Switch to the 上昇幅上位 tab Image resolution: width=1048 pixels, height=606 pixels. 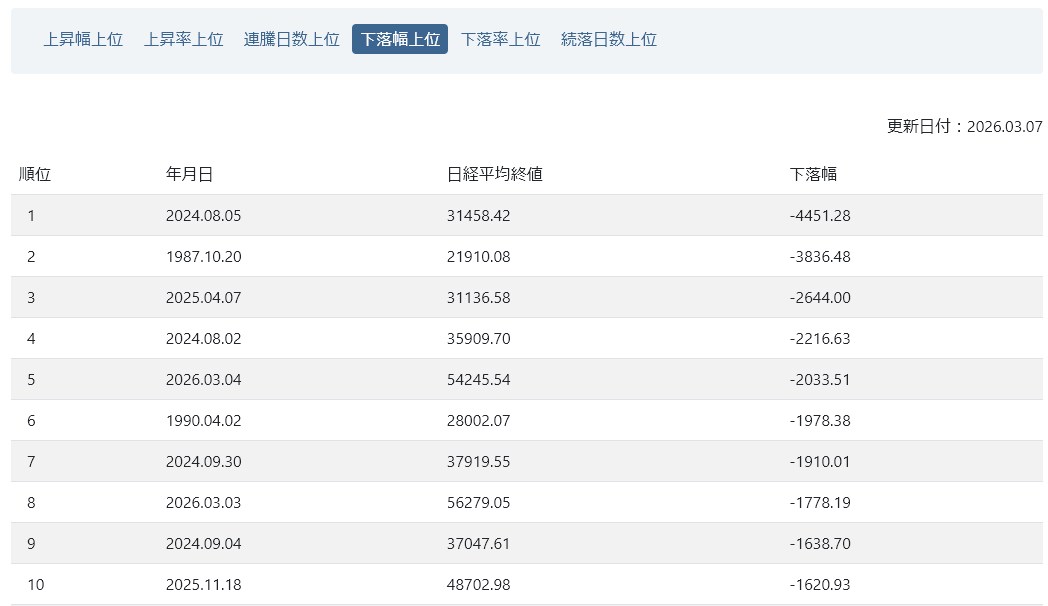point(83,39)
